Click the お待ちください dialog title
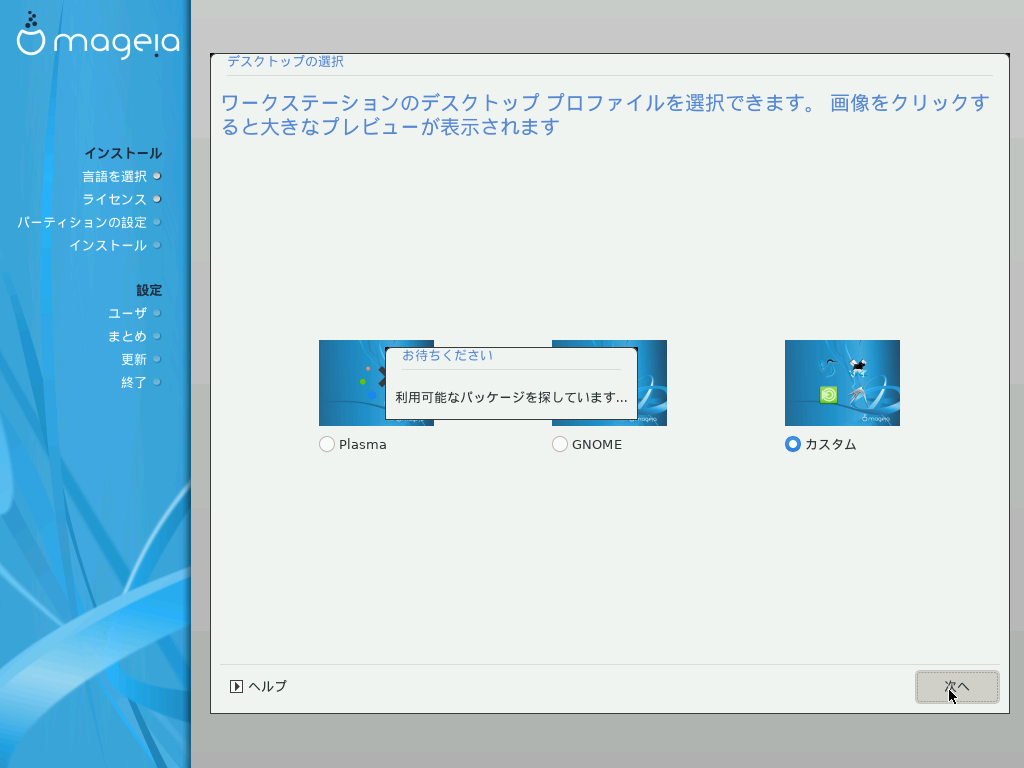1024x768 pixels. (x=447, y=355)
